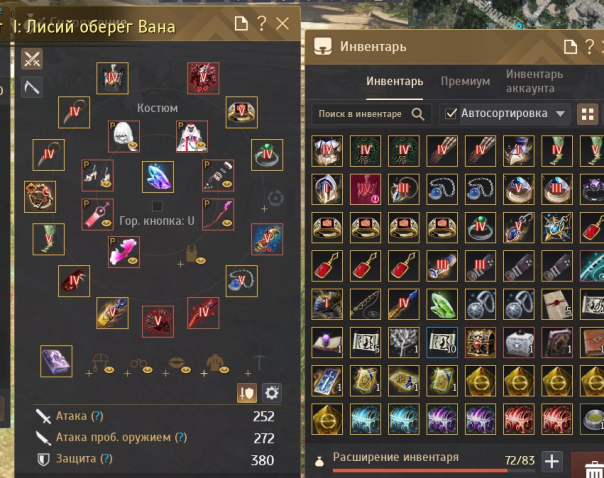Viewport: 604px width, 478px height.
Task: Select the crossed swords combat gear icon
Action: (32, 59)
